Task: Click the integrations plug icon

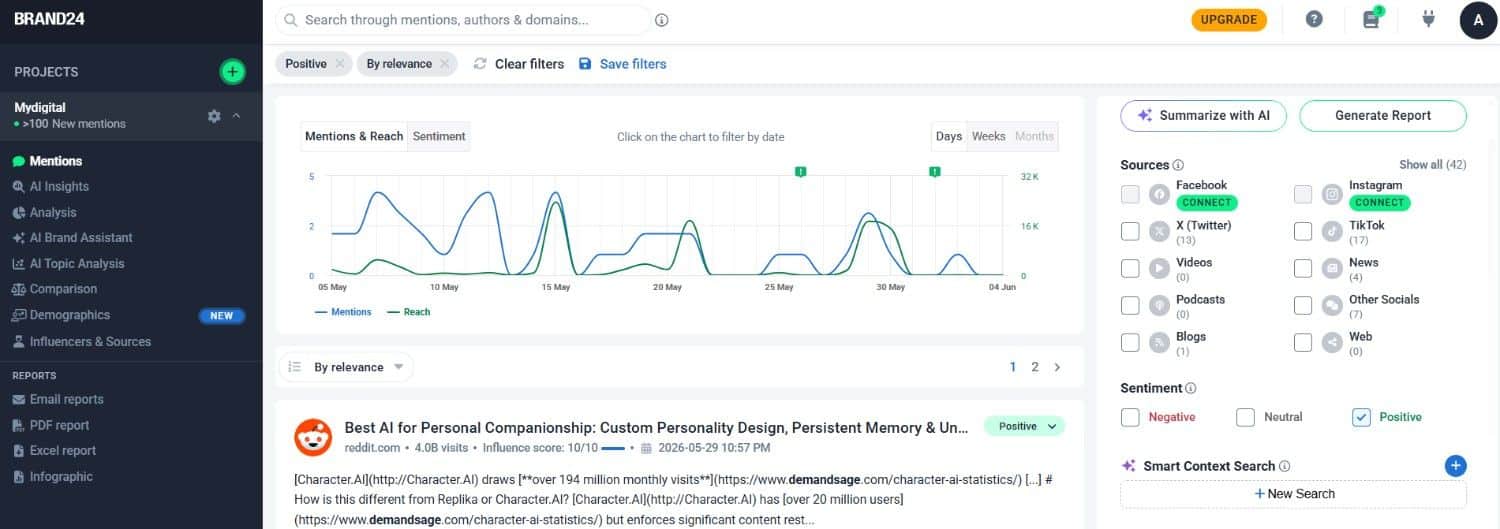Action: click(1428, 19)
